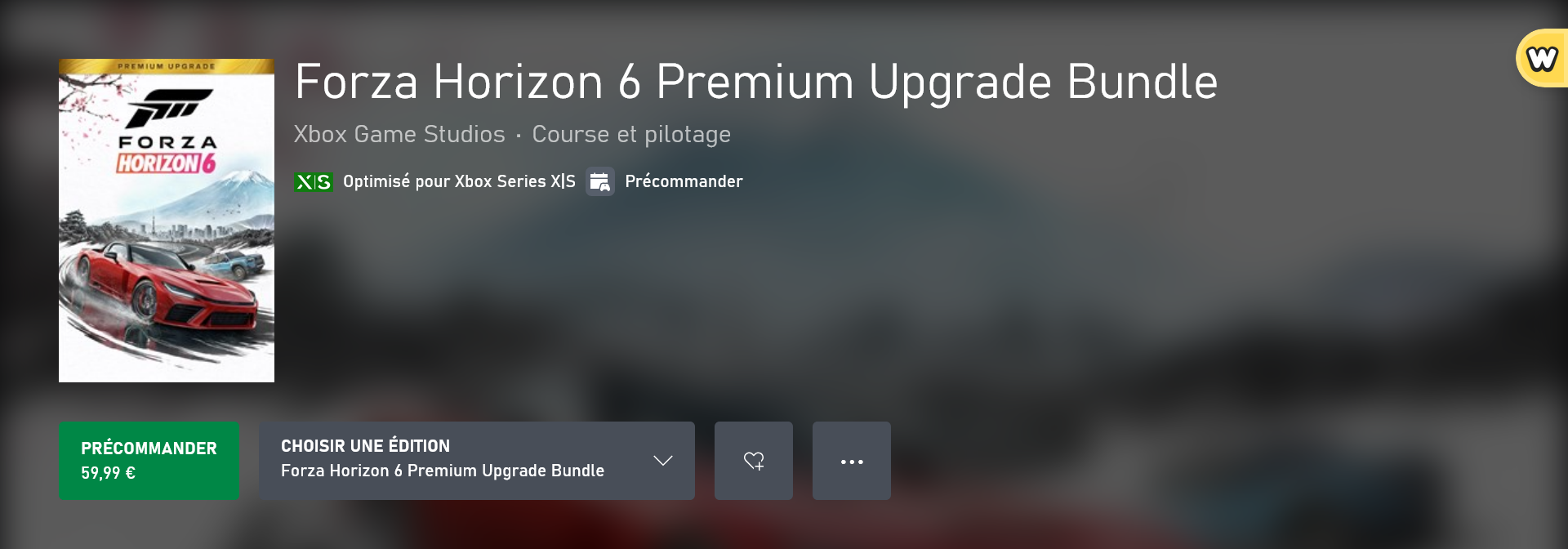Click the green Précommander button
Viewport: 1568px width, 549px height.
(x=149, y=461)
